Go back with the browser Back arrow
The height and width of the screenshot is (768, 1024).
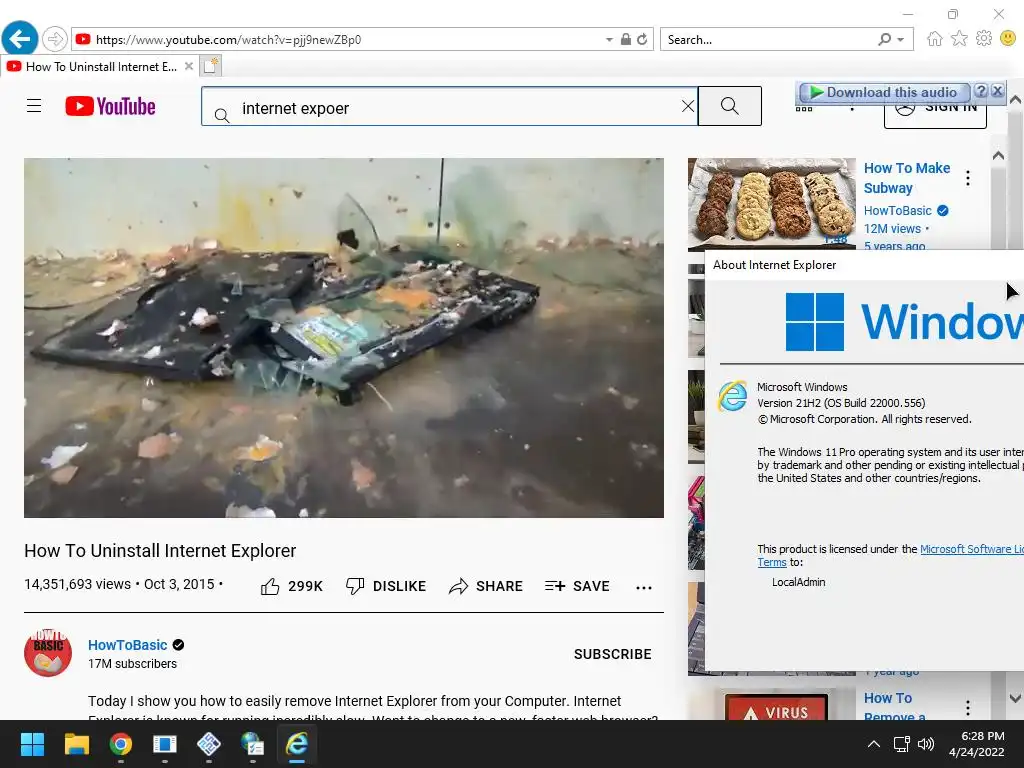click(x=20, y=39)
